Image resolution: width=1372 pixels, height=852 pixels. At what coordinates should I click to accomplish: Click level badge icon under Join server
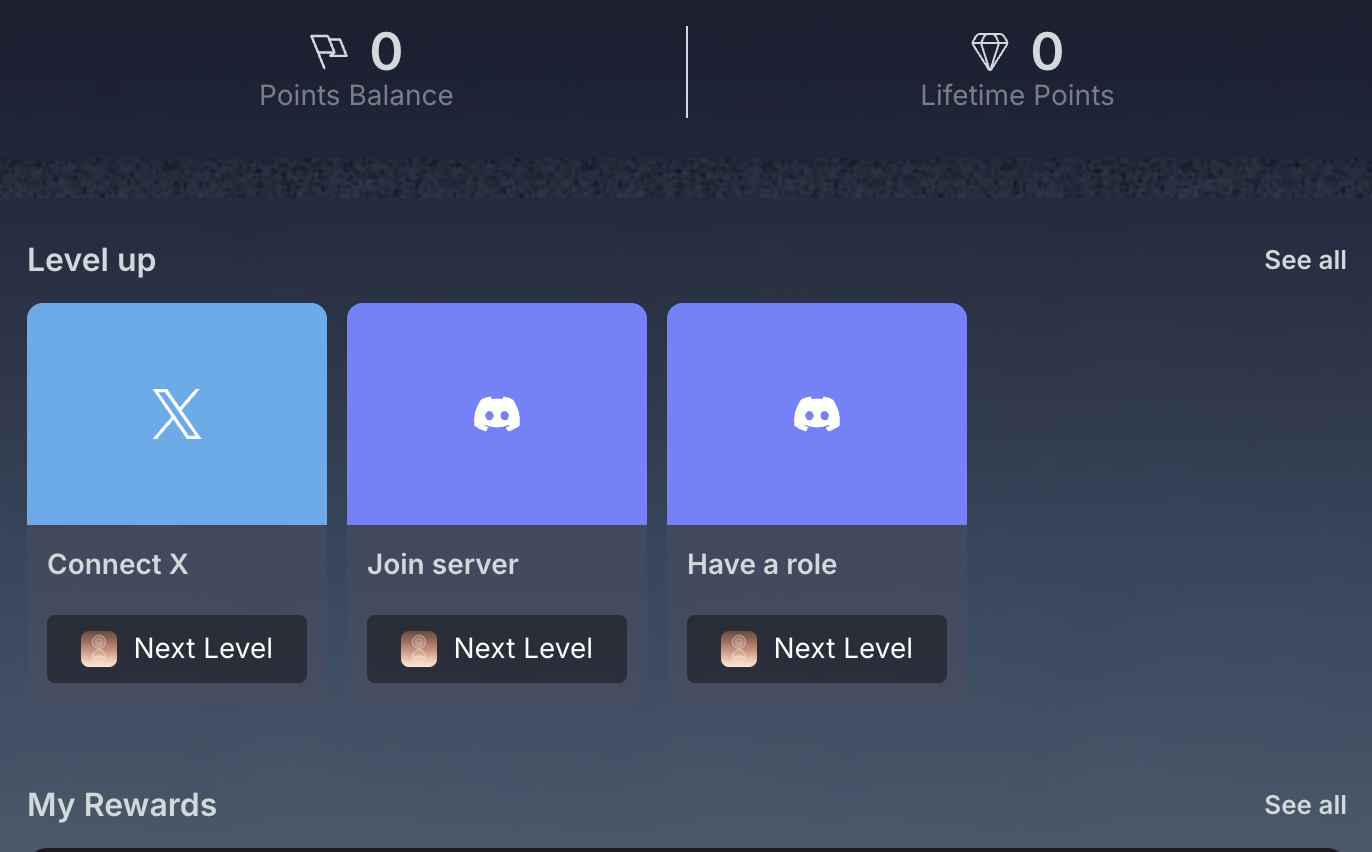(419, 649)
